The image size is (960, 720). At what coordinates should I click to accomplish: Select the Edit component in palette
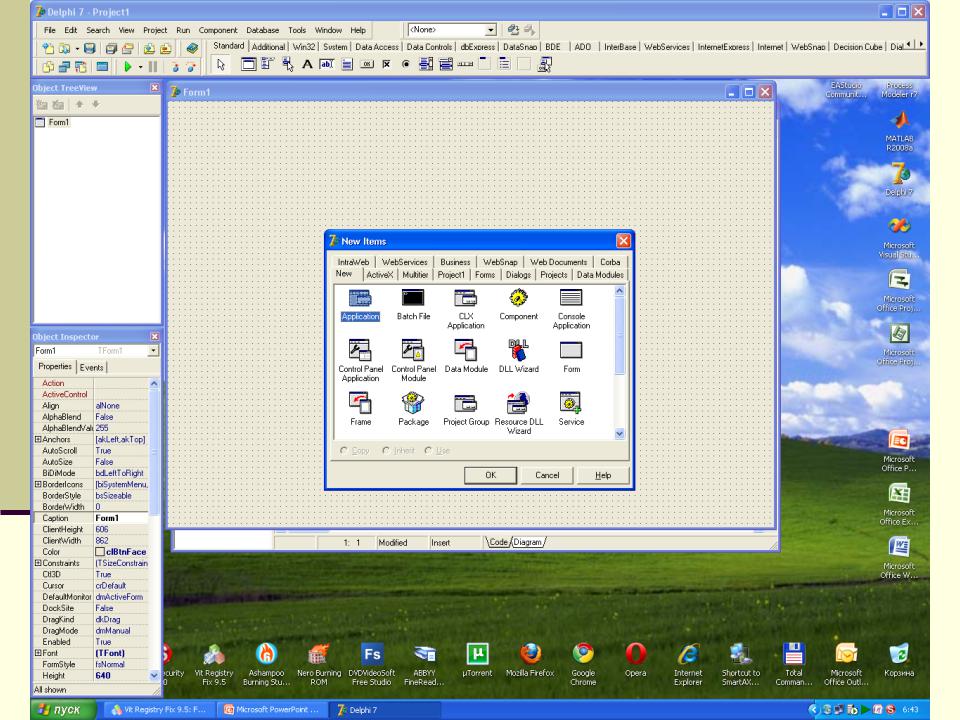click(327, 64)
